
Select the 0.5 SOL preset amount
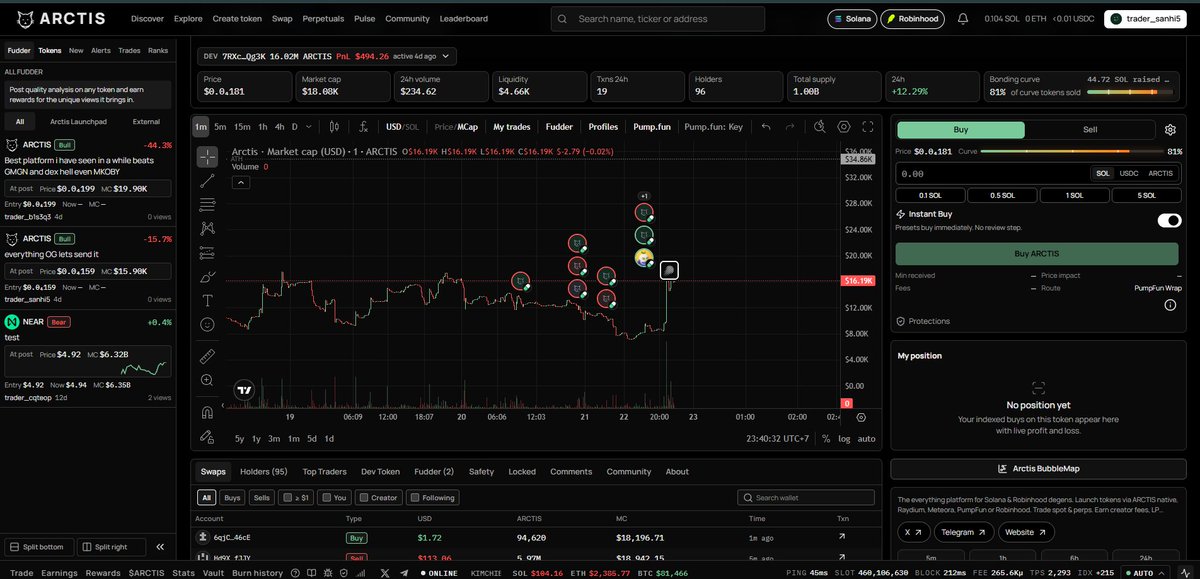point(1001,195)
